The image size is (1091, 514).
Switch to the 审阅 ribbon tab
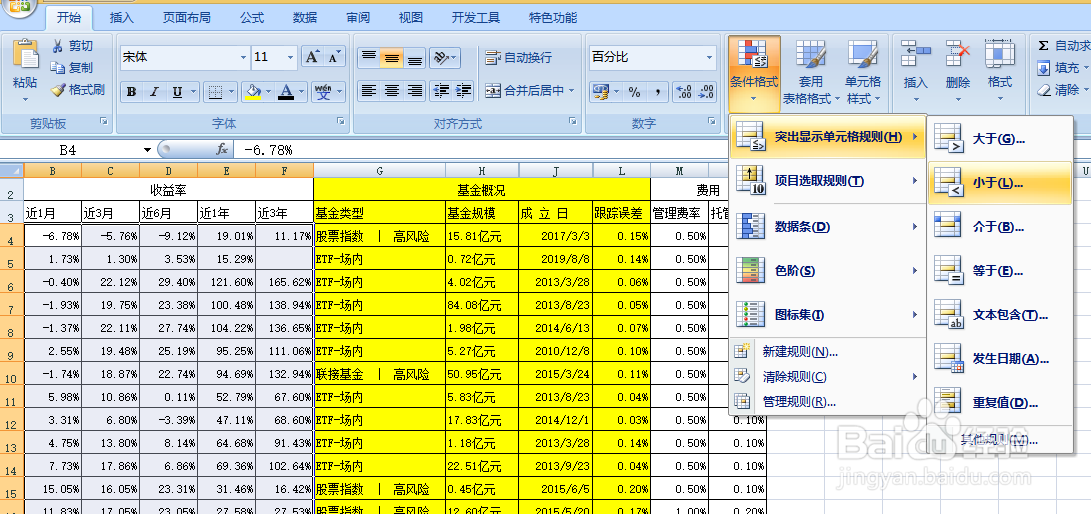coord(358,17)
